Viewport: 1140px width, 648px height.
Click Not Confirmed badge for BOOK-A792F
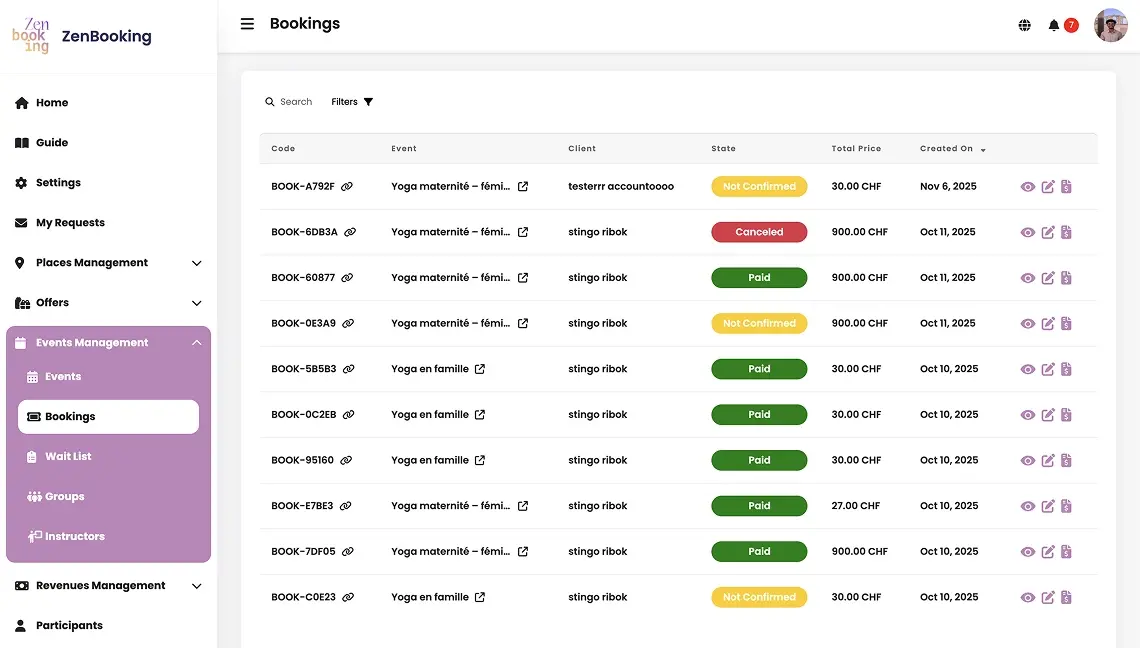(x=759, y=186)
